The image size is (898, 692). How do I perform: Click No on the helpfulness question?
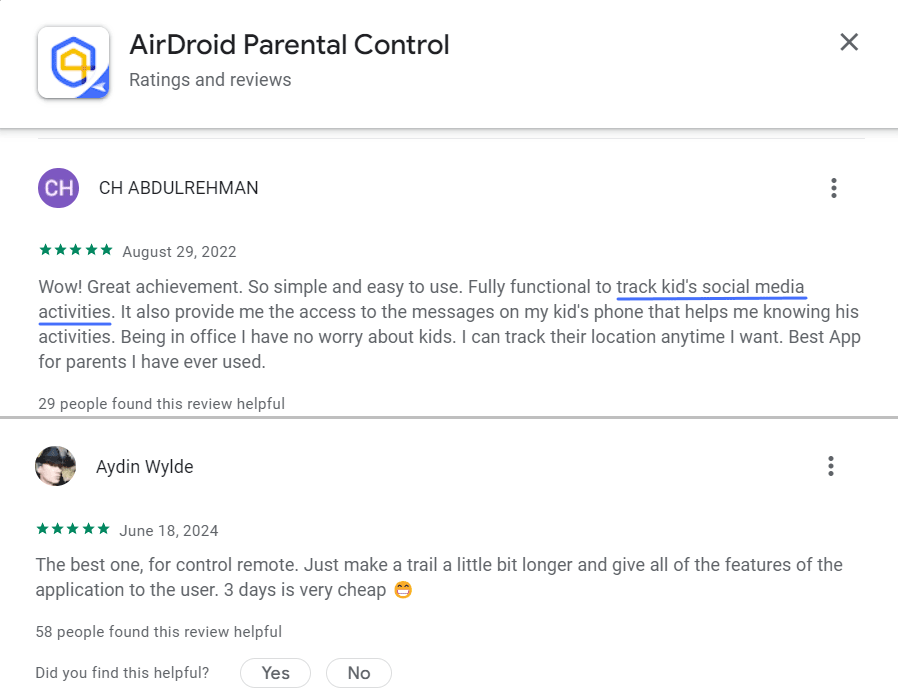tap(358, 672)
